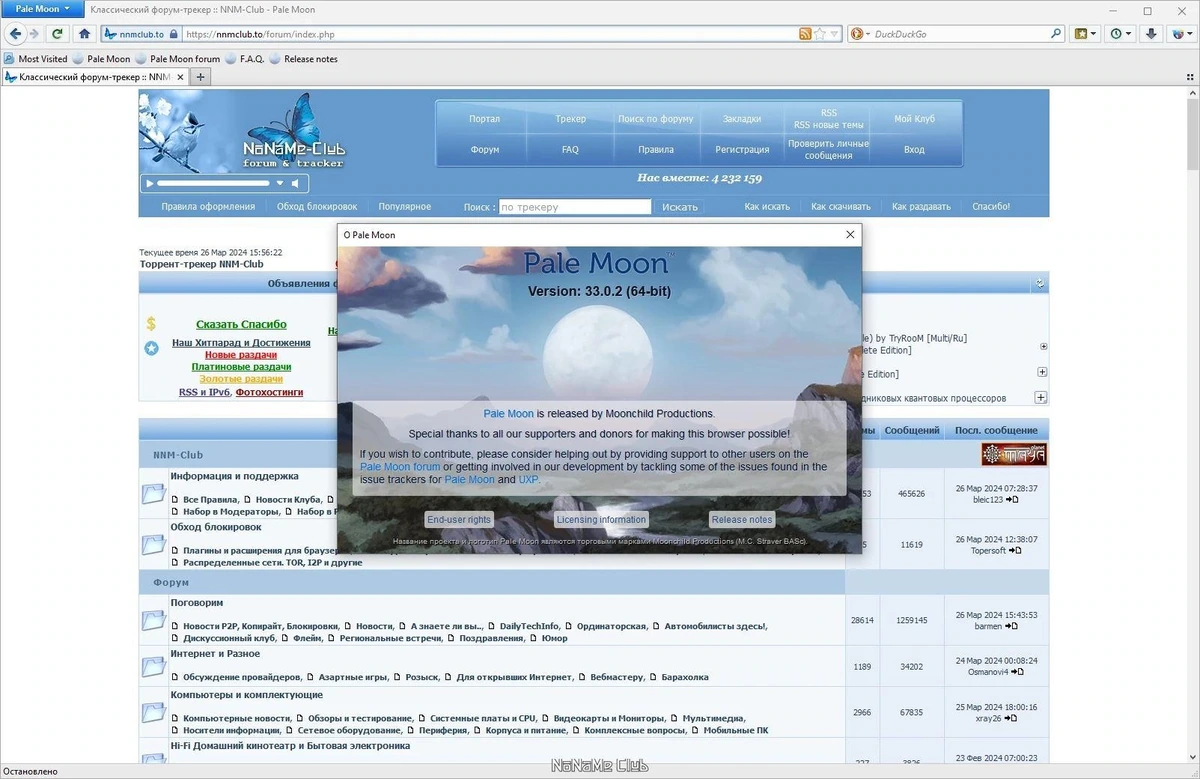Open Pale Moon forum link in dialog
The height and width of the screenshot is (779, 1200).
[400, 467]
